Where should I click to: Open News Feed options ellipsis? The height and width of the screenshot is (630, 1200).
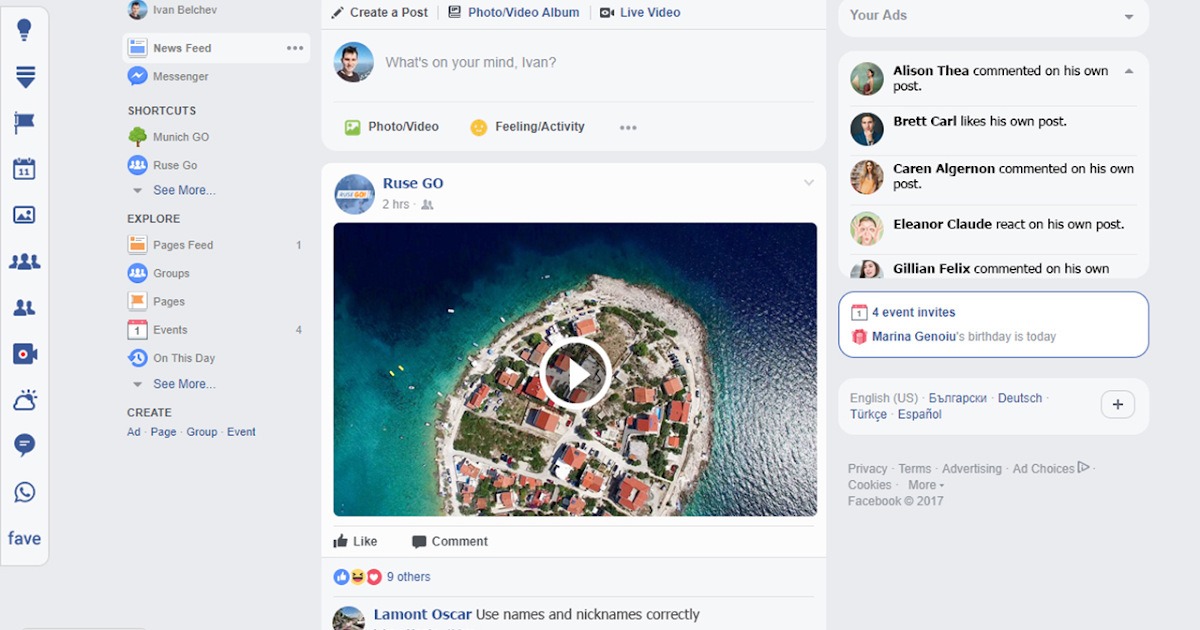295,48
